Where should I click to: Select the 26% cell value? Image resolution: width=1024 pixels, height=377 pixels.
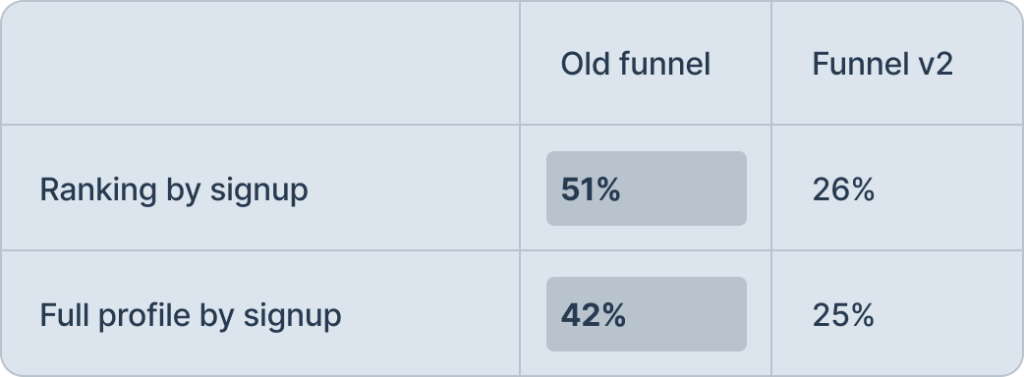click(843, 190)
